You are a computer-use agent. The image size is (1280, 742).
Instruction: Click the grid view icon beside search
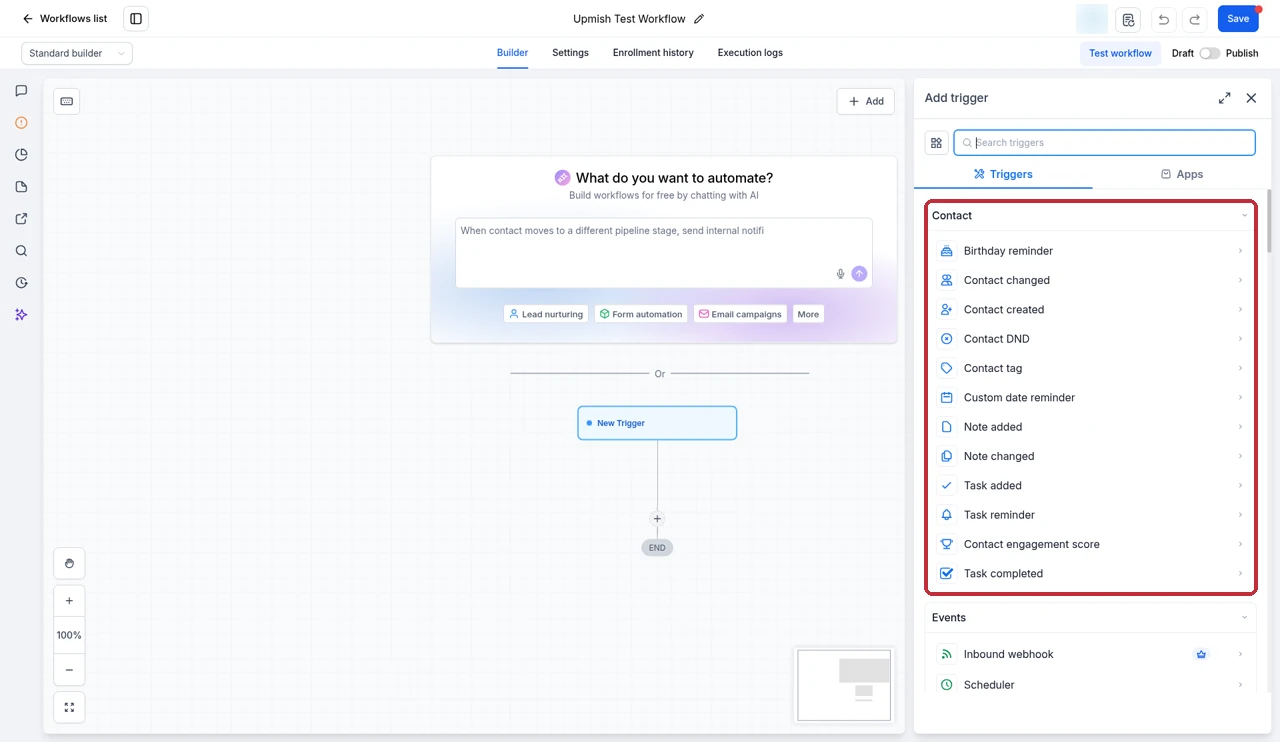tap(937, 143)
